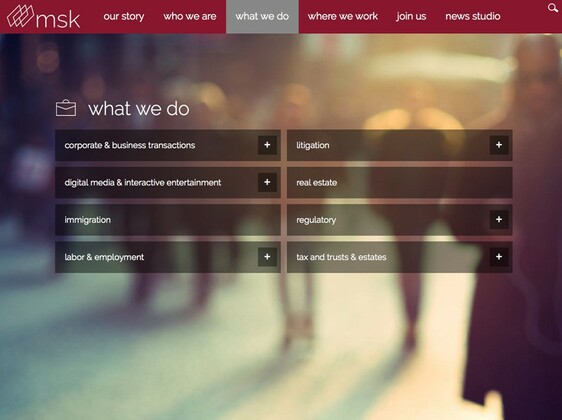
Task: Open the regulatory practice link
Action: click(316, 220)
